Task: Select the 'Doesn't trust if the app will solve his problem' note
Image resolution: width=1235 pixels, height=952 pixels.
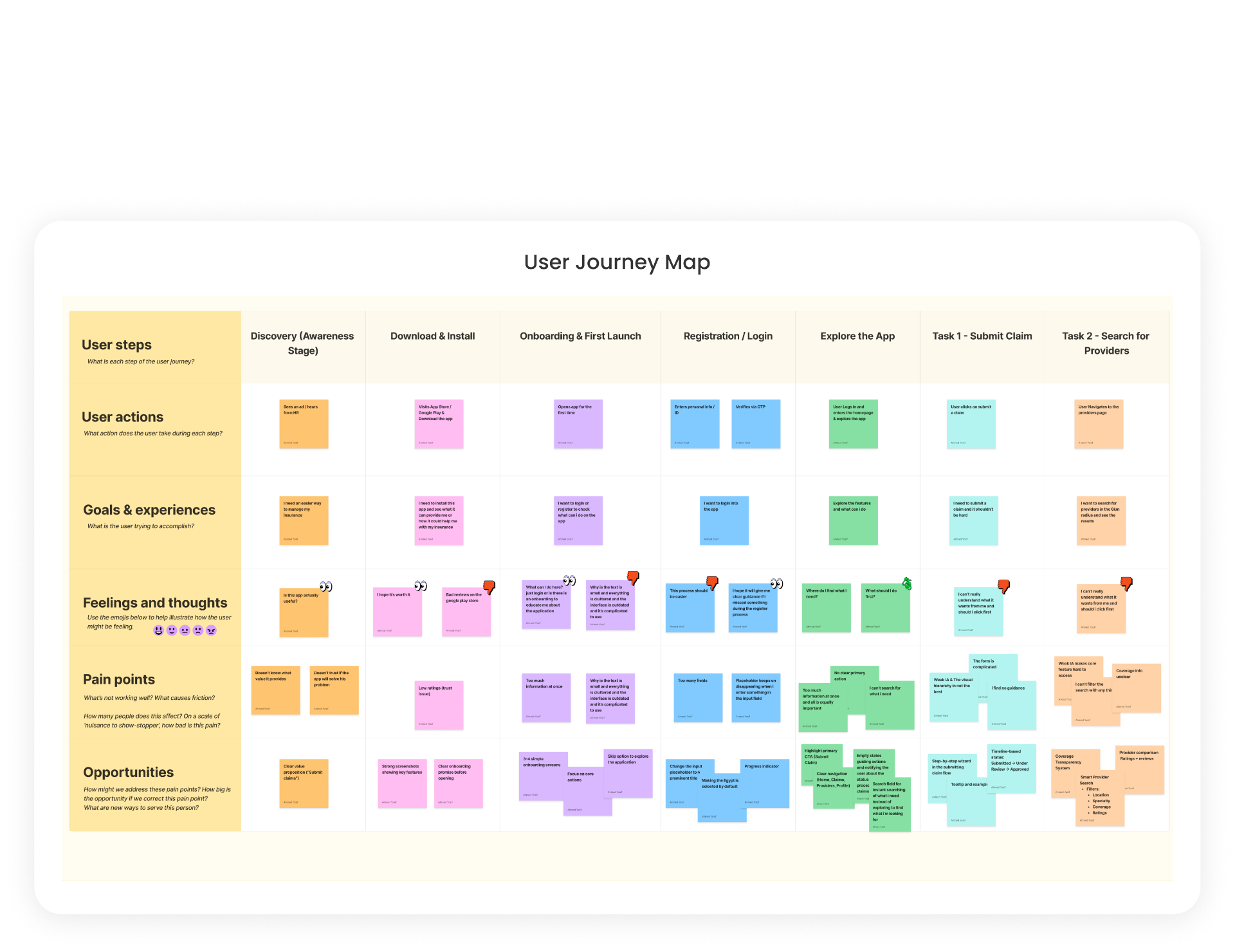Action: click(x=334, y=690)
